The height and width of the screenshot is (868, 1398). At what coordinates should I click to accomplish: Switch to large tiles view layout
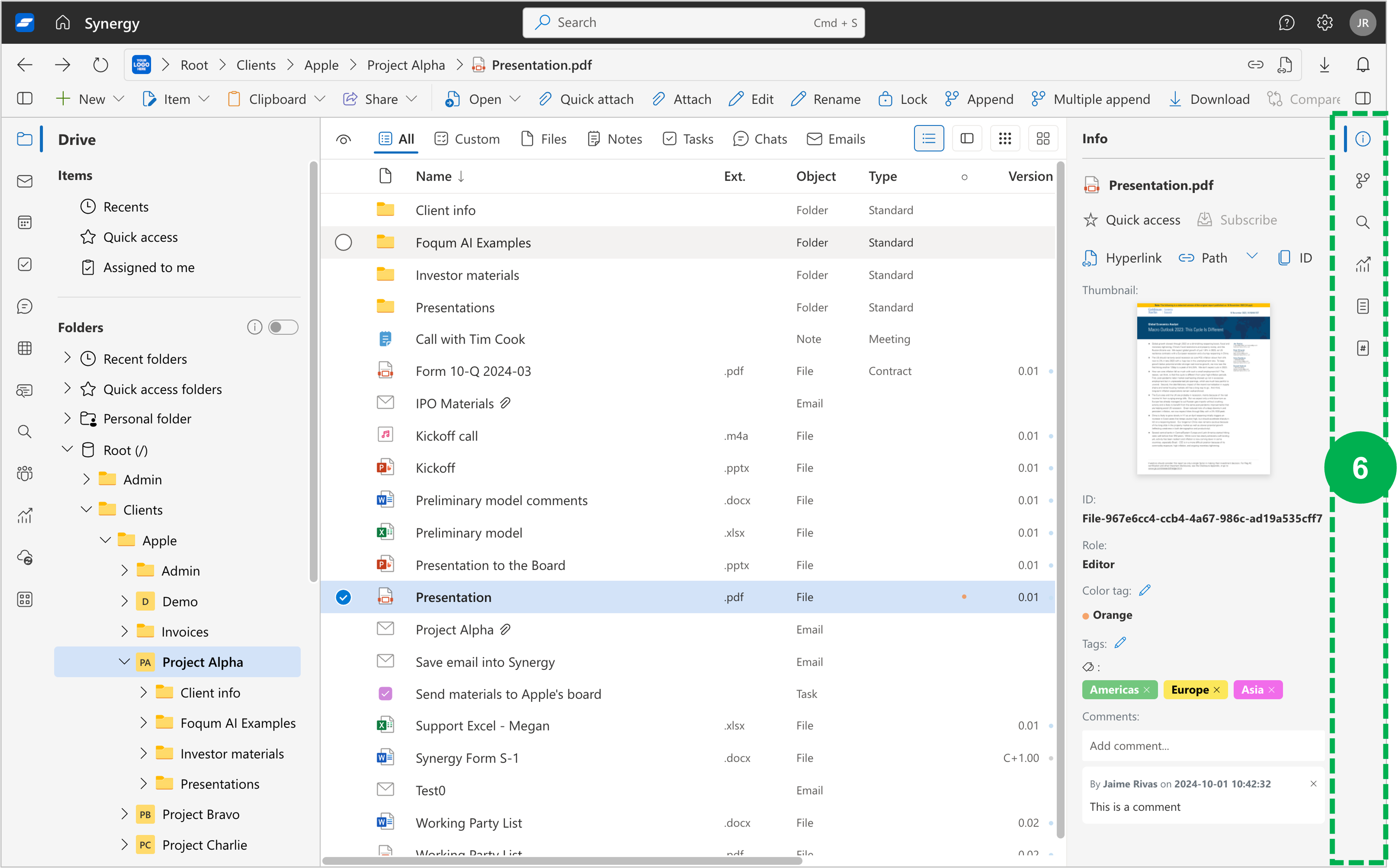tap(1042, 139)
